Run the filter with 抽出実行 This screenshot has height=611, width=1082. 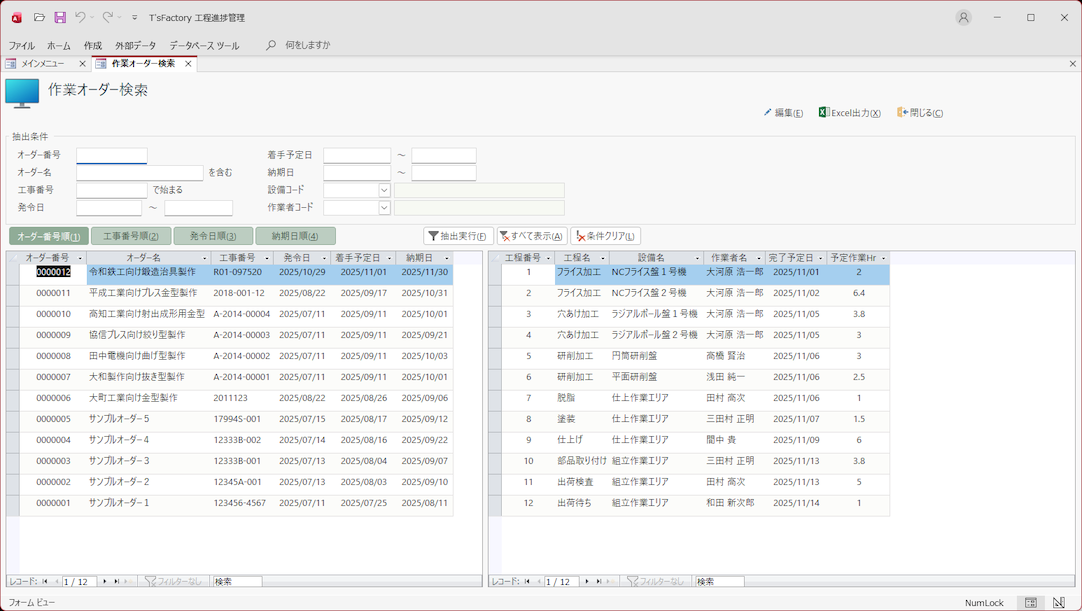[x=458, y=236]
